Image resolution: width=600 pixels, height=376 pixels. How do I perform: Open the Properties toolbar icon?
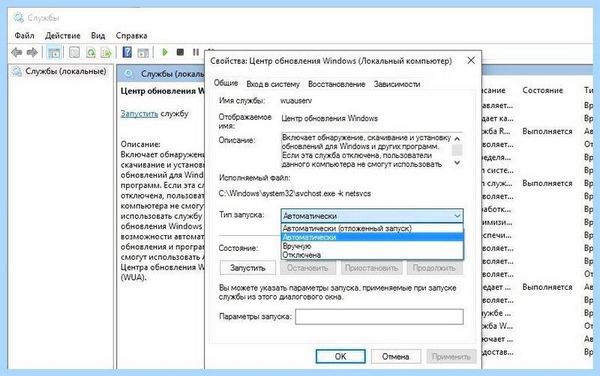pos(74,52)
